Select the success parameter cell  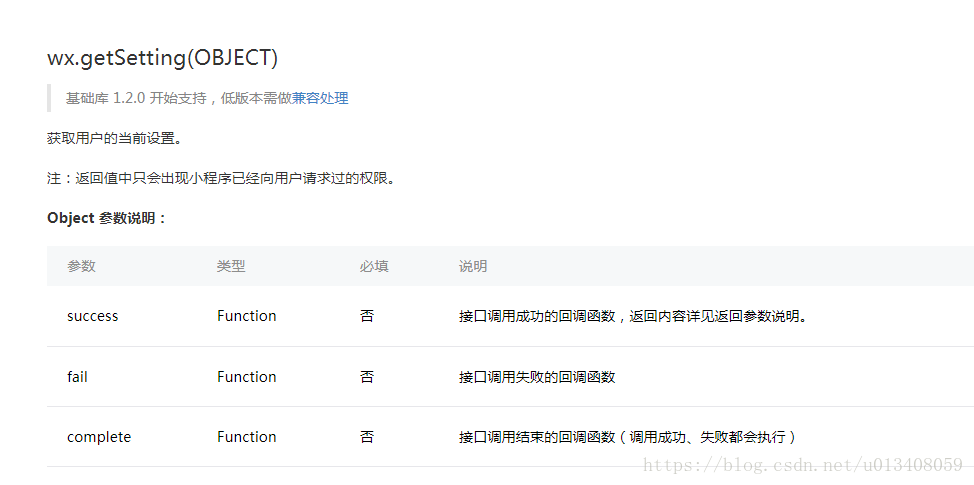click(x=93, y=316)
